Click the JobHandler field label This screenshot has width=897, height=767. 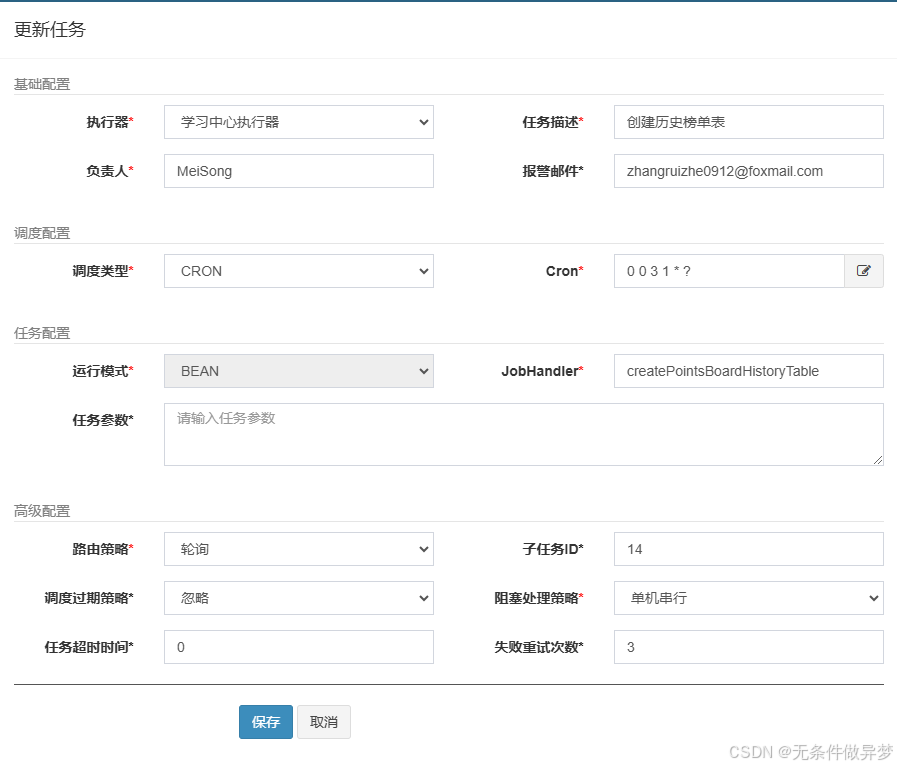click(x=542, y=371)
